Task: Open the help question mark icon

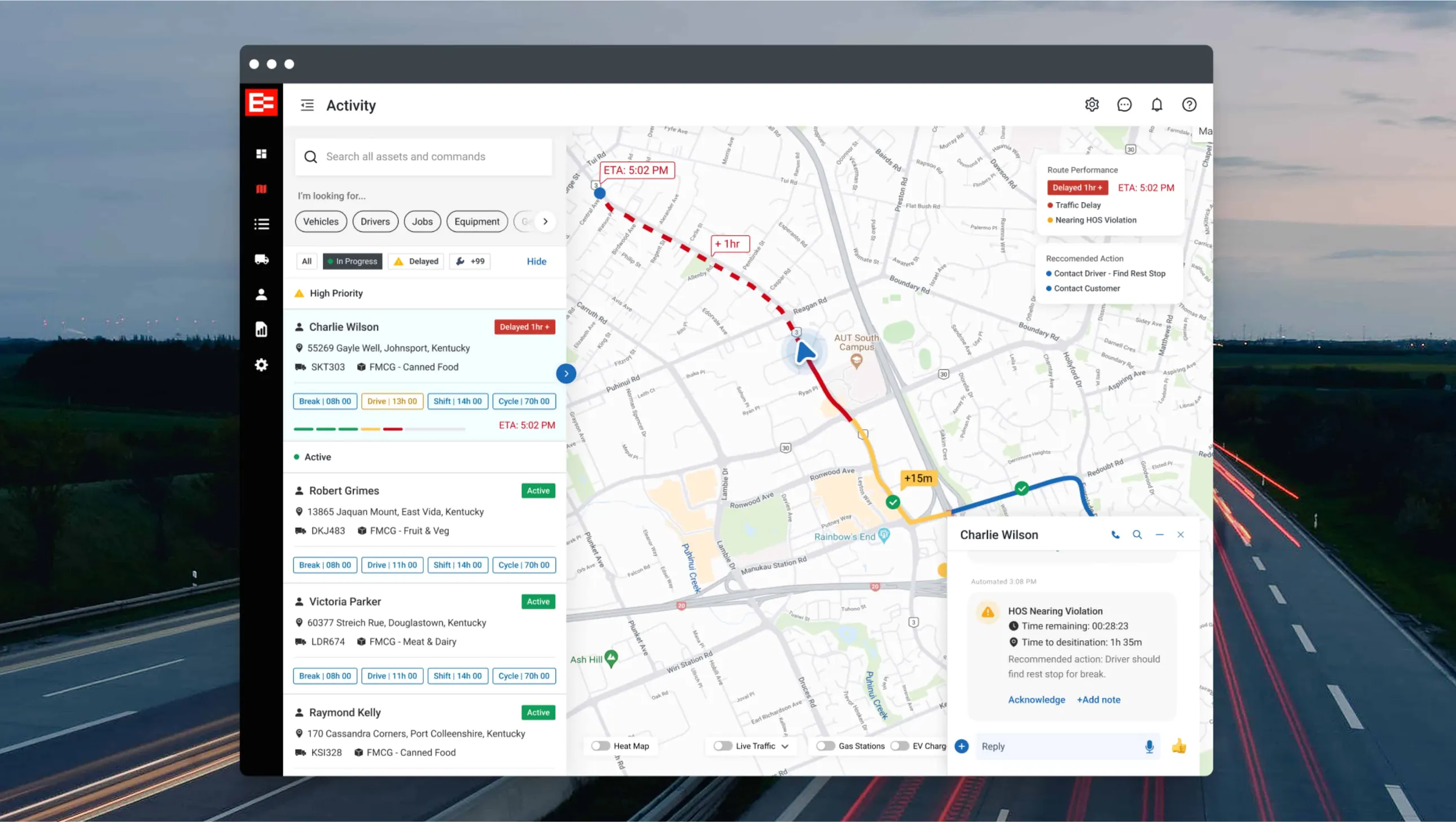Action: click(1189, 104)
